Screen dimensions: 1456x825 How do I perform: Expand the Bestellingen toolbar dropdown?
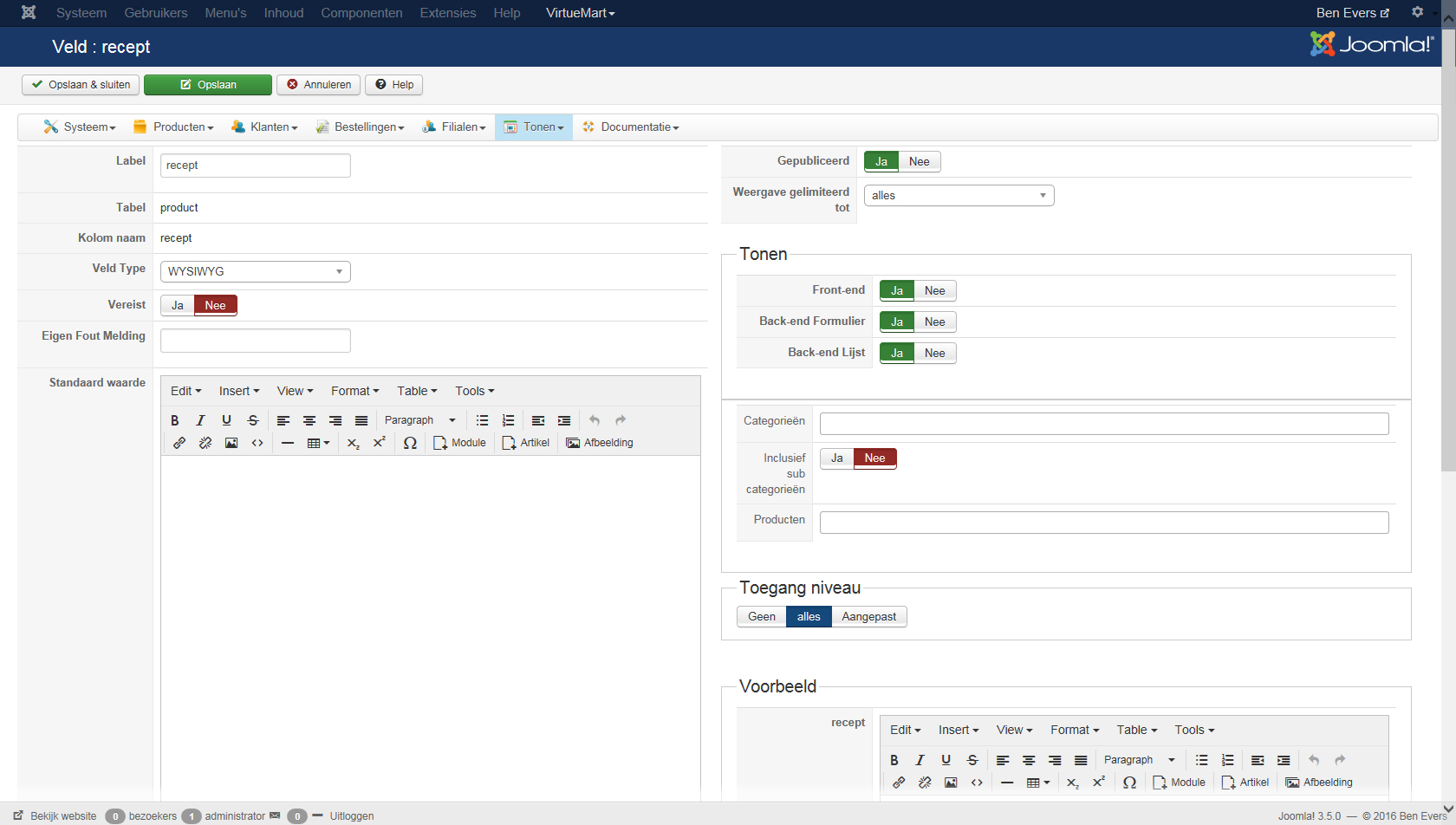pyautogui.click(x=360, y=127)
